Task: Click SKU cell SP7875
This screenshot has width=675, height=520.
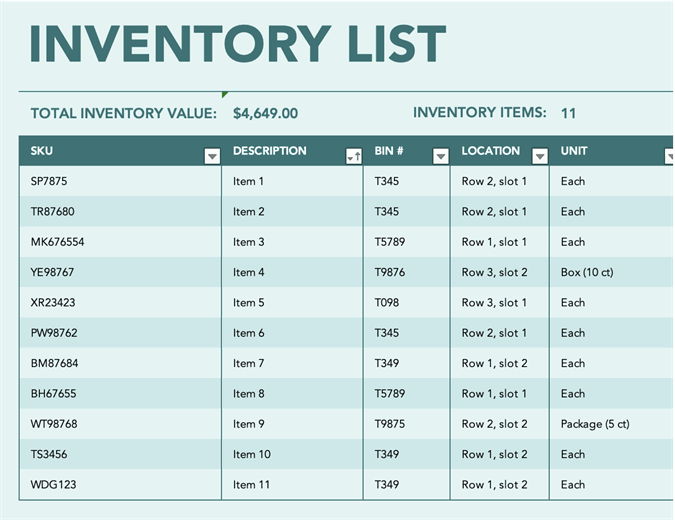Action: pos(49,182)
